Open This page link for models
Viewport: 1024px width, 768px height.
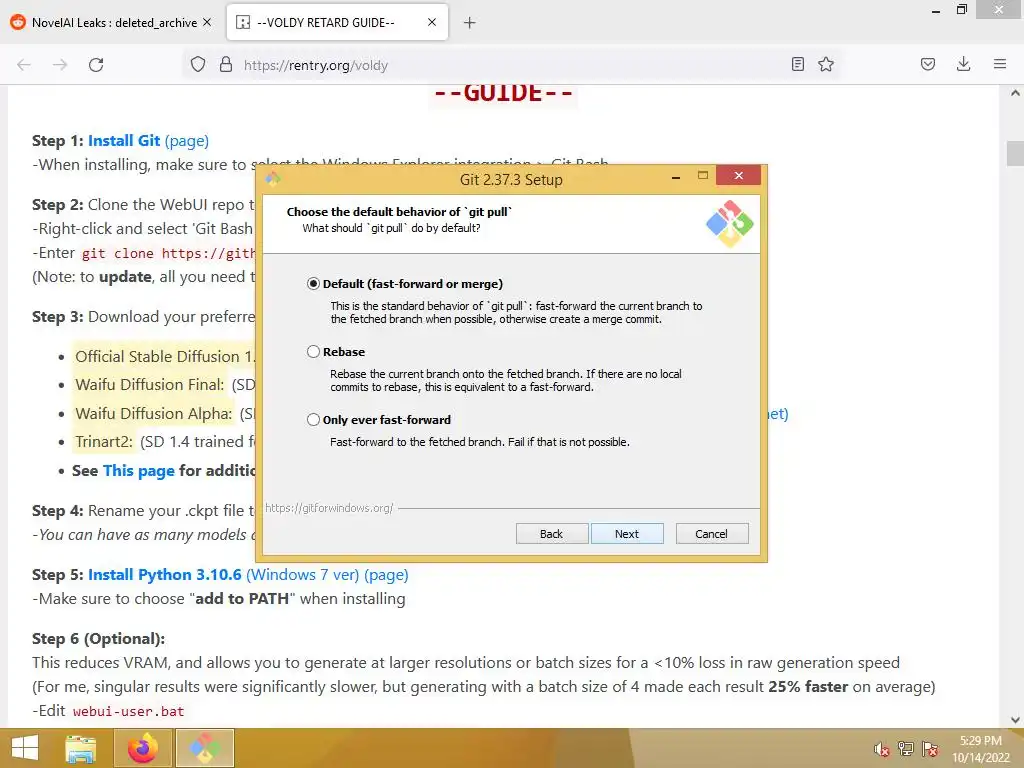[138, 471]
